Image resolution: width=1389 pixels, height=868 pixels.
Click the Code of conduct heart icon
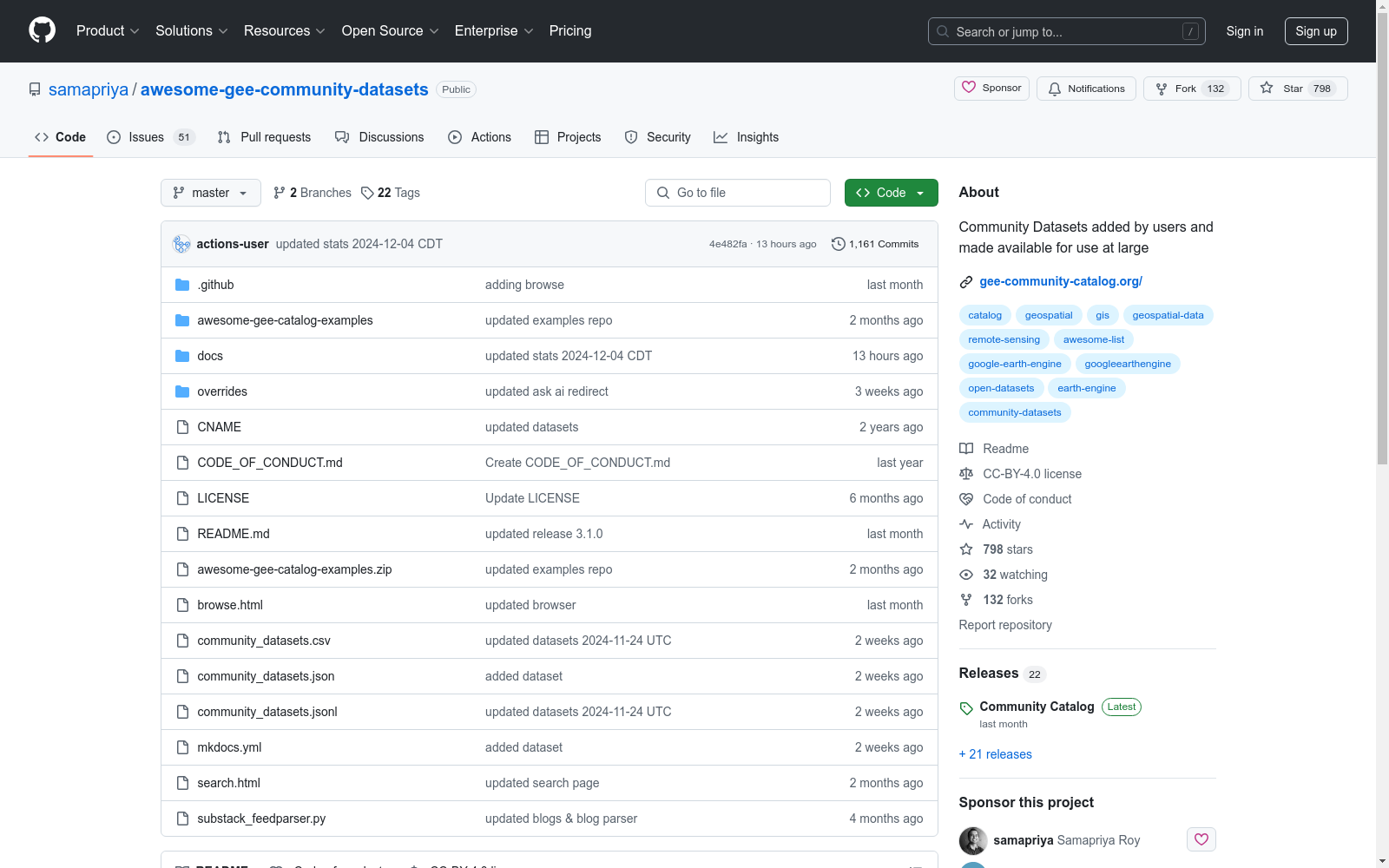coord(966,499)
